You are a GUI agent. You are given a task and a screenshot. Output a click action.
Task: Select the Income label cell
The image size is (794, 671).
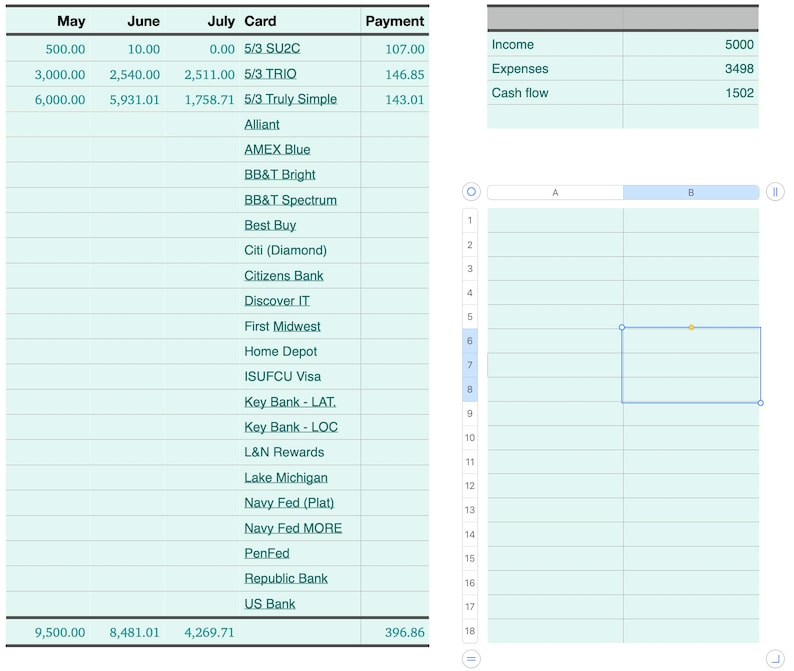(555, 45)
